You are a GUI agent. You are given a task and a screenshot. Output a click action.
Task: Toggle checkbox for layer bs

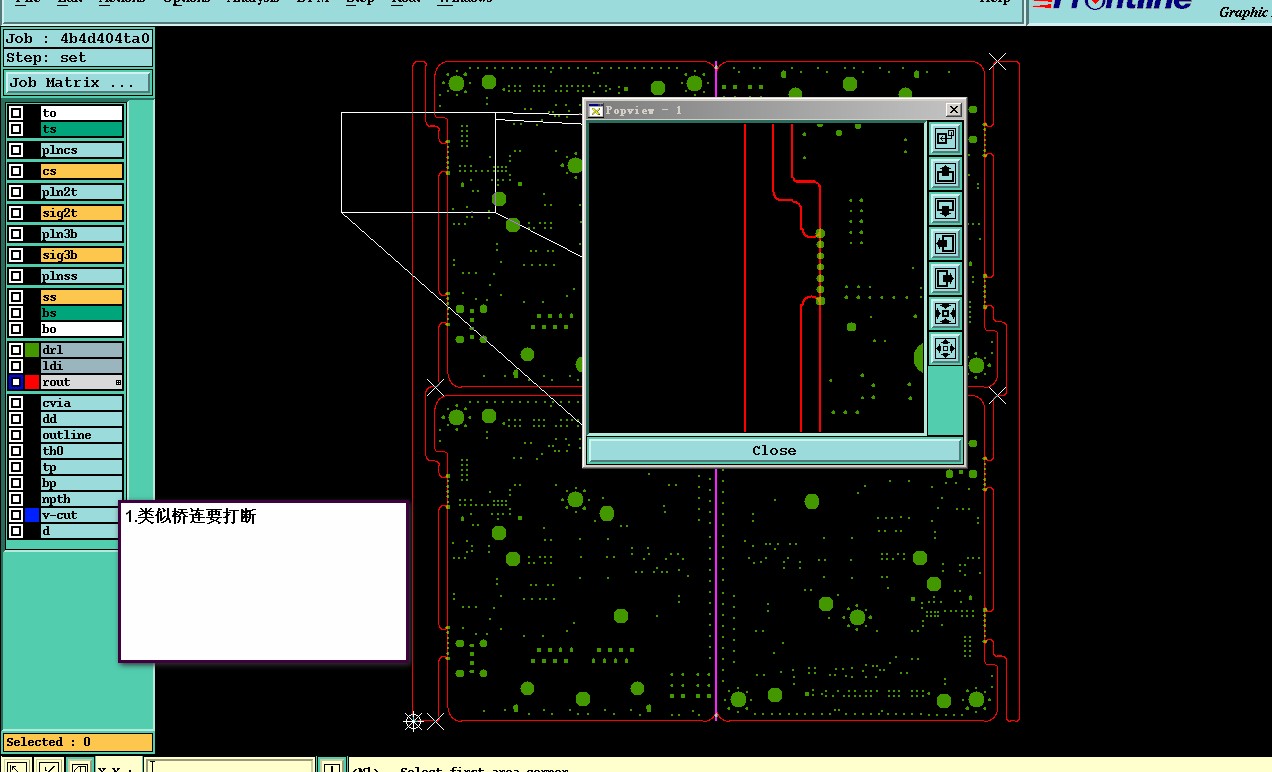pos(16,313)
